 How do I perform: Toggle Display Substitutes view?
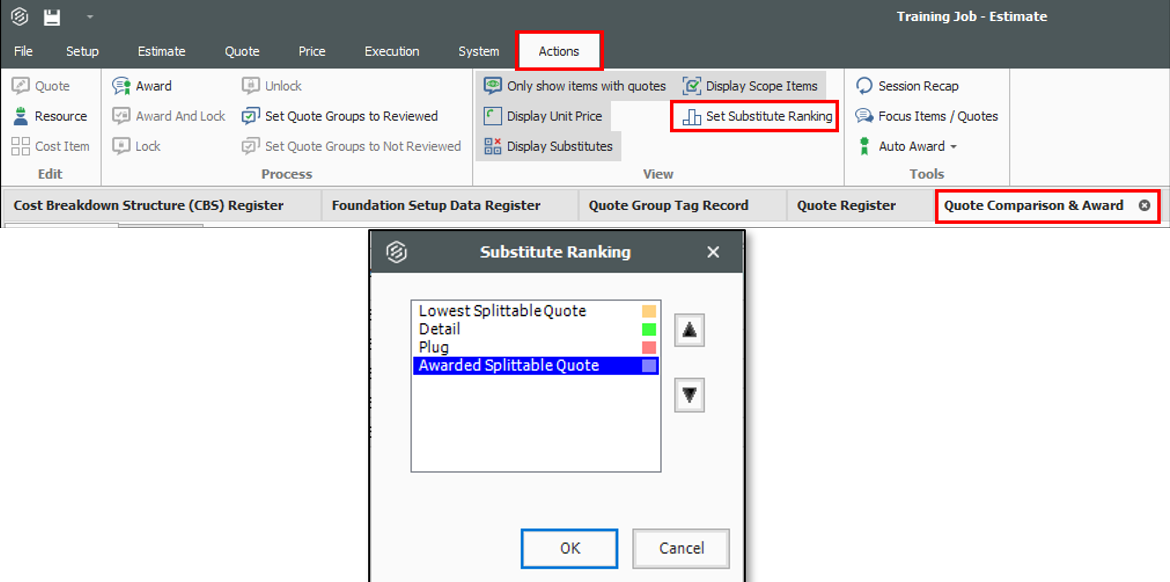pyautogui.click(x=548, y=146)
